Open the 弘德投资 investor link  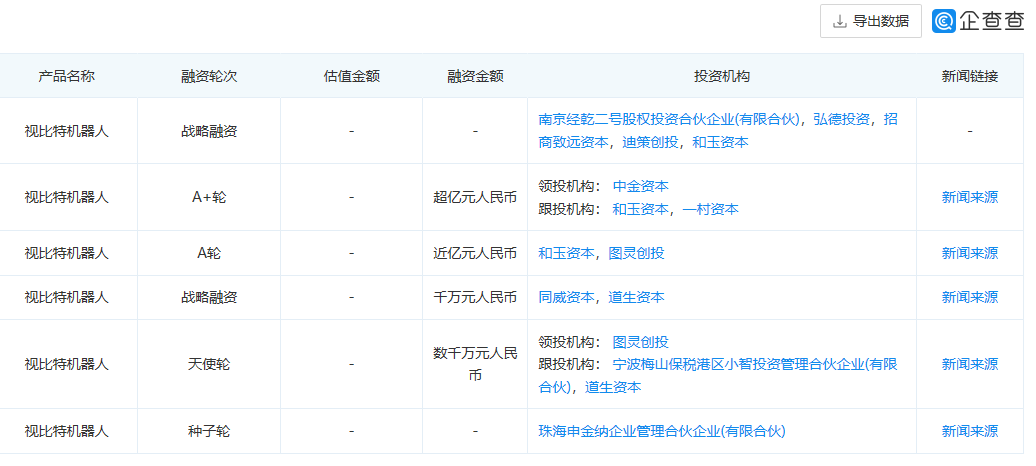tap(841, 119)
